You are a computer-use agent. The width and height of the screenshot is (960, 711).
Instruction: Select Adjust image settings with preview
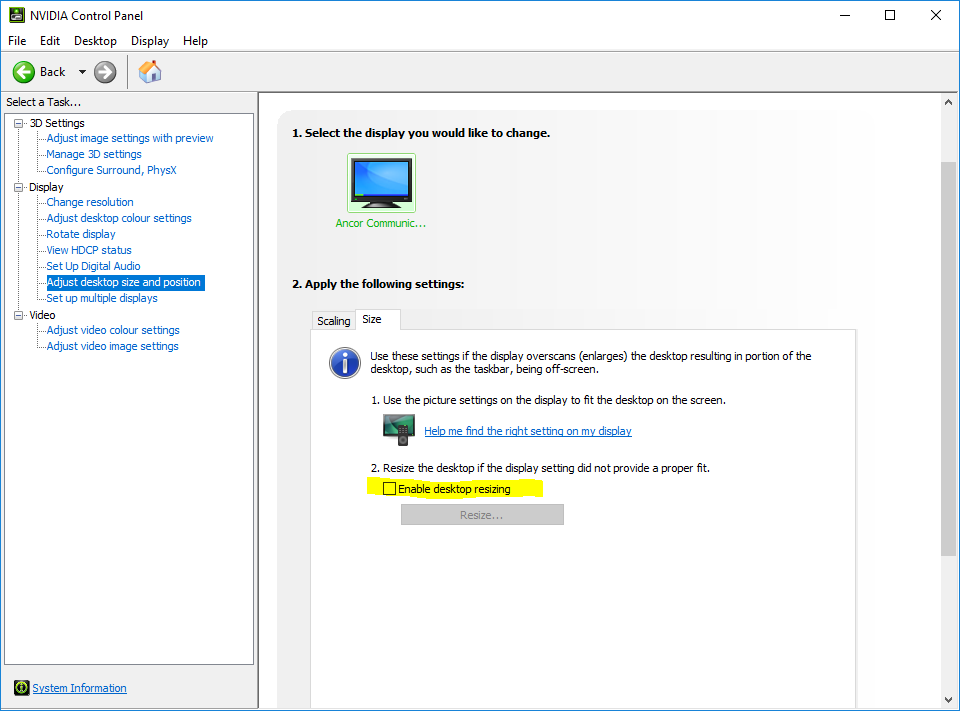pyautogui.click(x=130, y=138)
